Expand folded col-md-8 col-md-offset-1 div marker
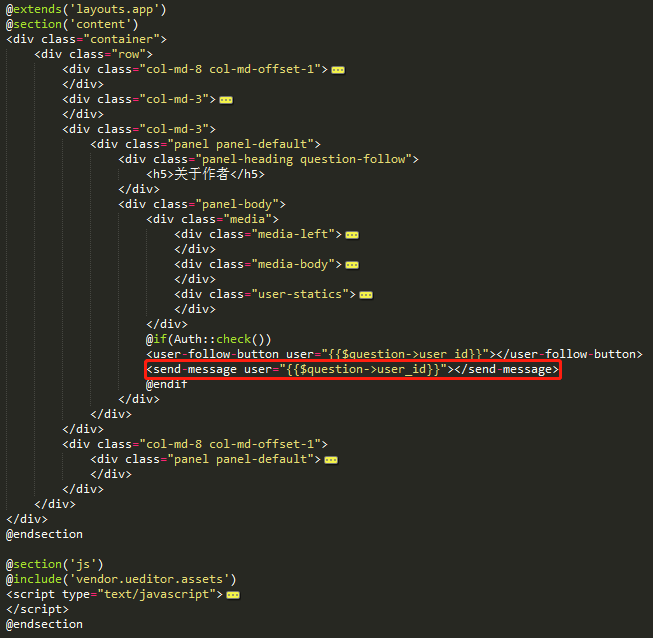Viewport: 653px width, 638px height. tap(338, 70)
